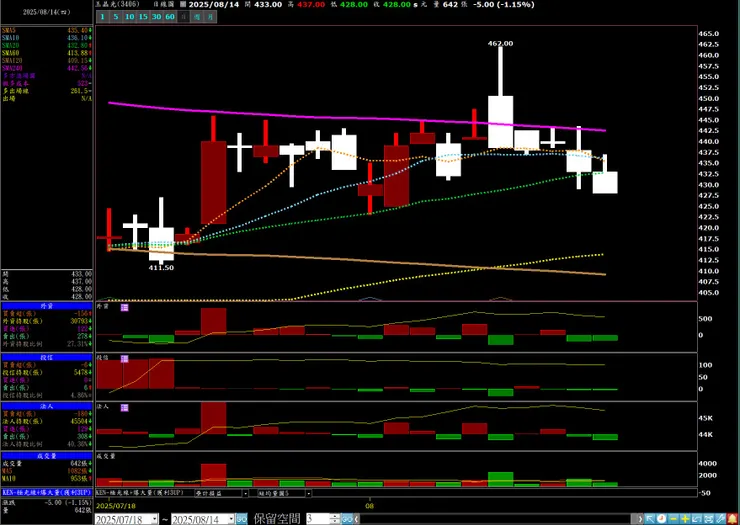Viewport: 740px width, 525px height.
Task: Select the 法人 panel header
Action: click(47, 406)
